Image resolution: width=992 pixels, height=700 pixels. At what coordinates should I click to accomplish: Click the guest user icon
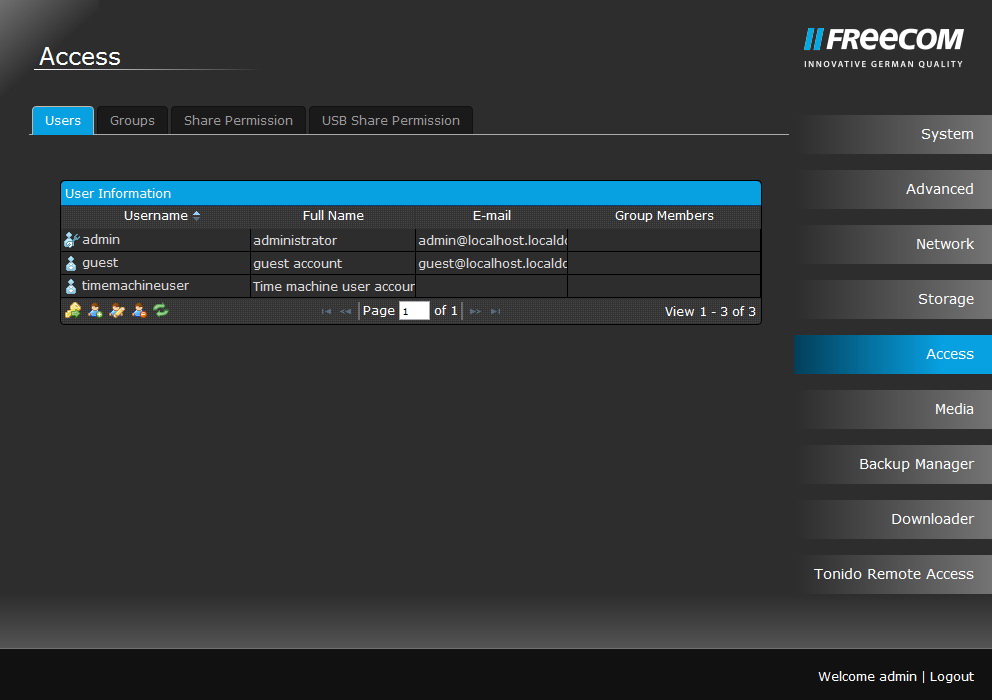[x=71, y=263]
